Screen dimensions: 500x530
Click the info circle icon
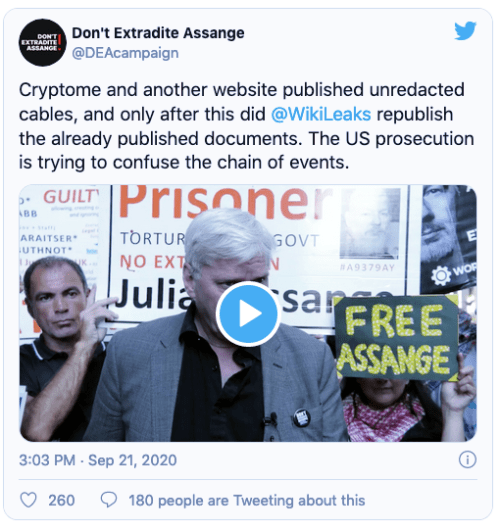[468, 460]
